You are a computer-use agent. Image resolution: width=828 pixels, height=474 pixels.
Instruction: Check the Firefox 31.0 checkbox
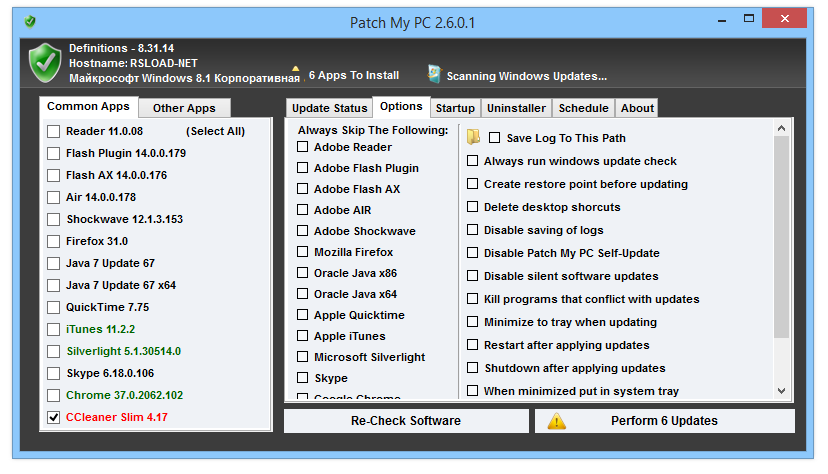click(x=53, y=241)
